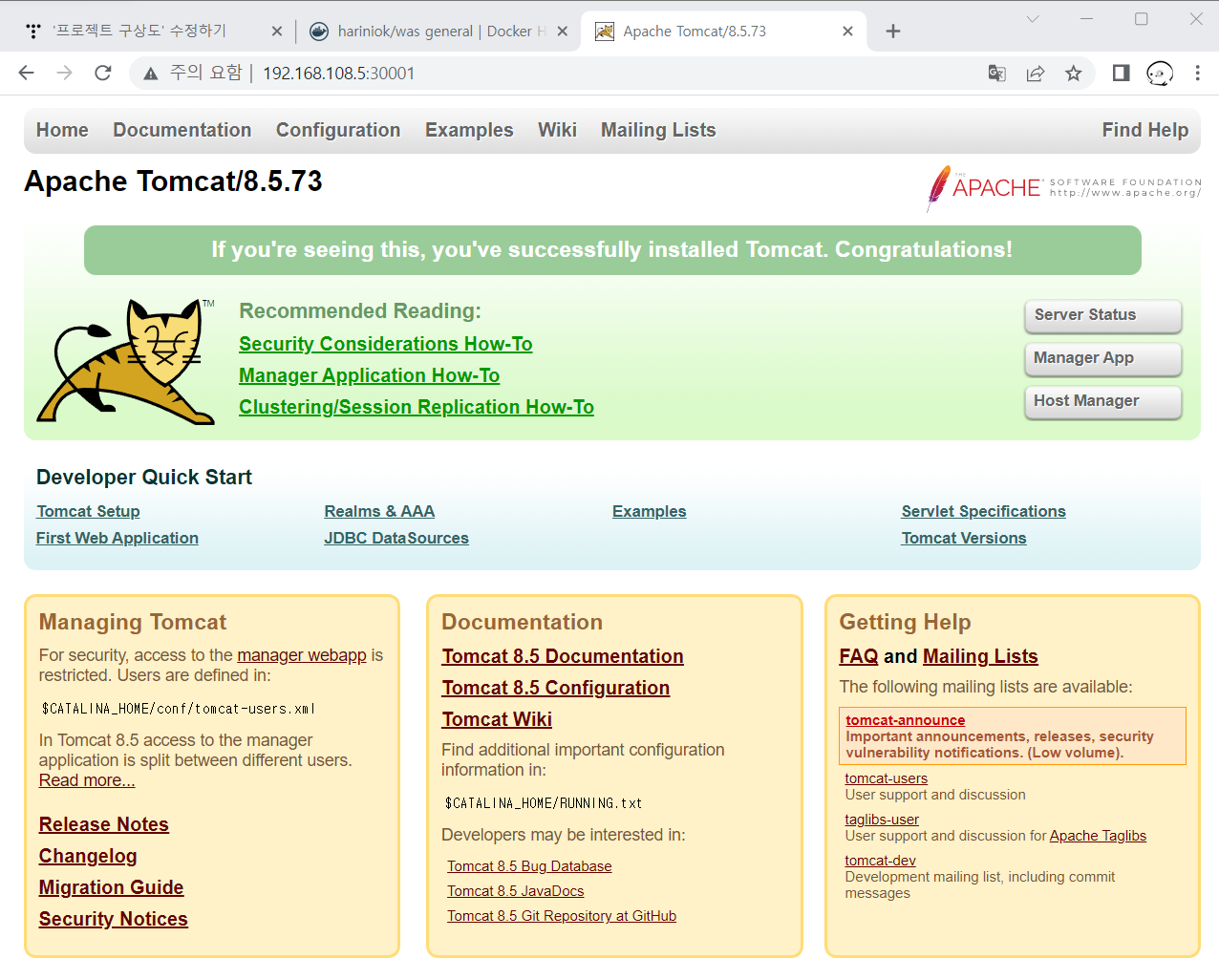Click the Manager App button
The height and width of the screenshot is (980, 1219).
(1103, 359)
